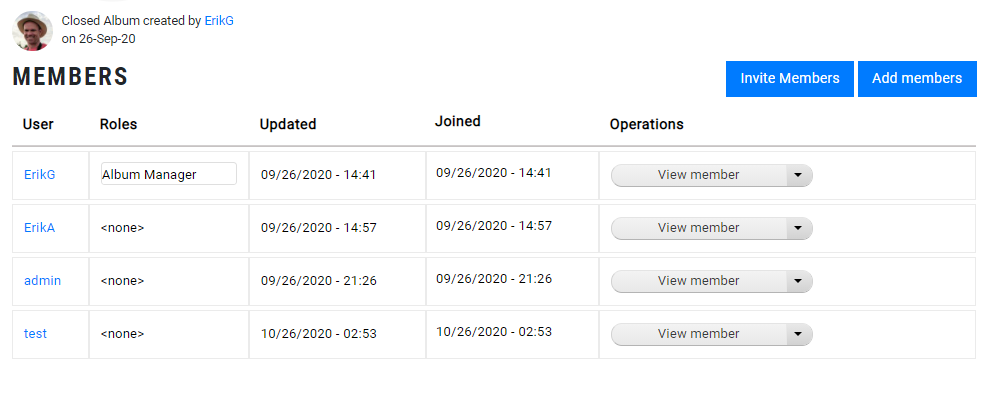Viewport: 985px width, 393px height.
Task: Open the test user profile link
Action: pyautogui.click(x=35, y=334)
